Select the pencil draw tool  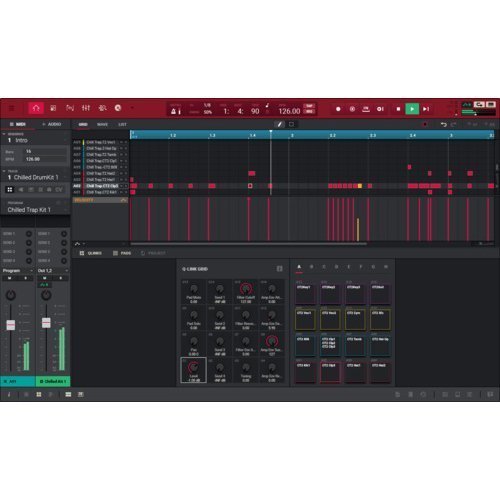pos(280,124)
